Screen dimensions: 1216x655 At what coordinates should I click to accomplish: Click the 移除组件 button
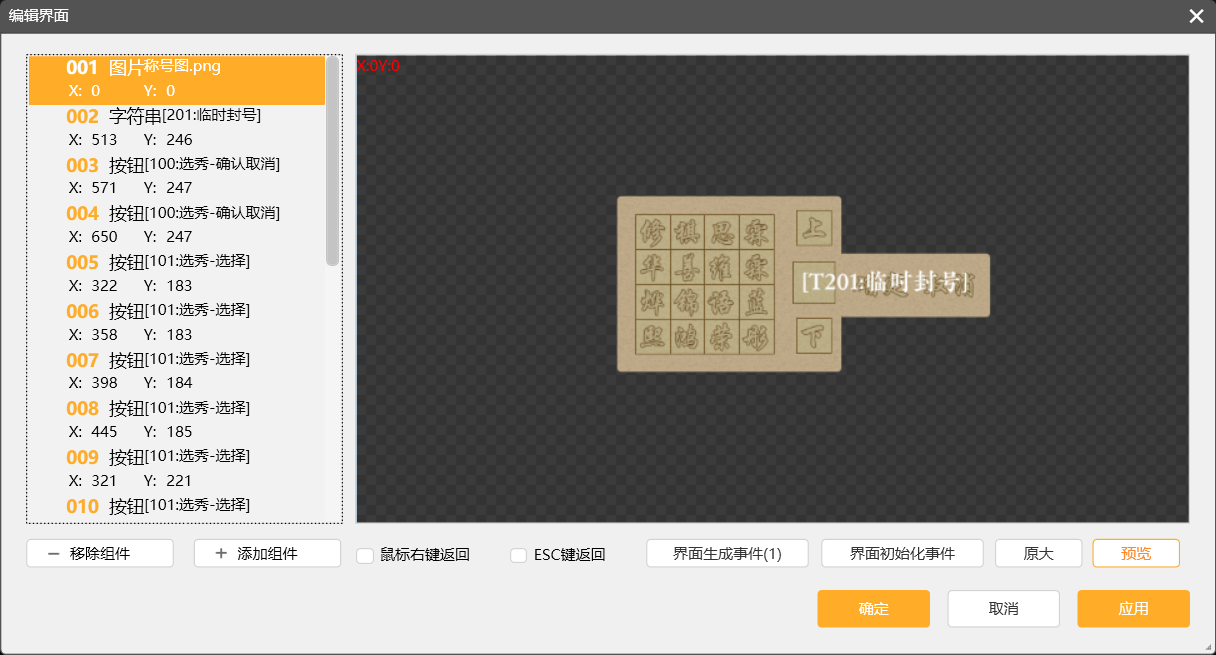point(100,554)
